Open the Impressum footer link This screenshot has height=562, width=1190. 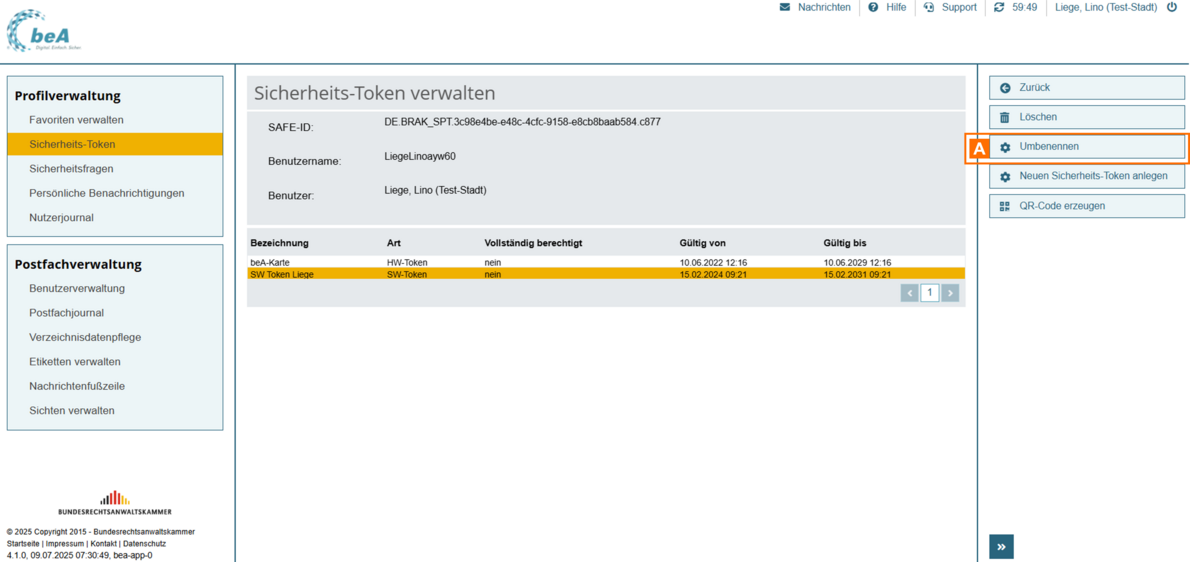[x=65, y=544]
